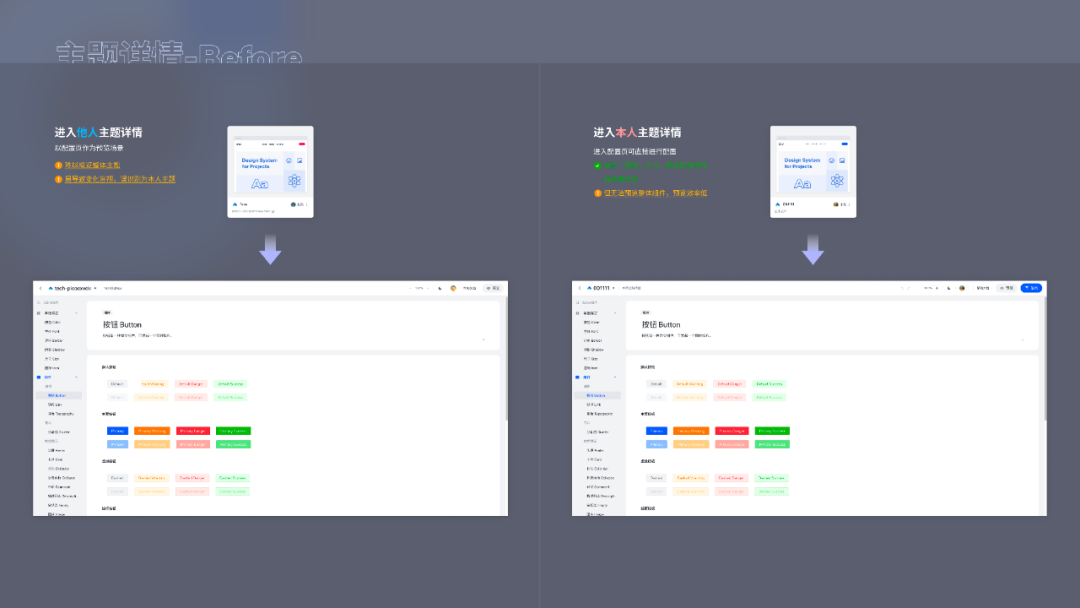Image resolution: width=1080 pixels, height=608 pixels.
Task: Open the 001111 project name dropdown
Action: coord(601,288)
